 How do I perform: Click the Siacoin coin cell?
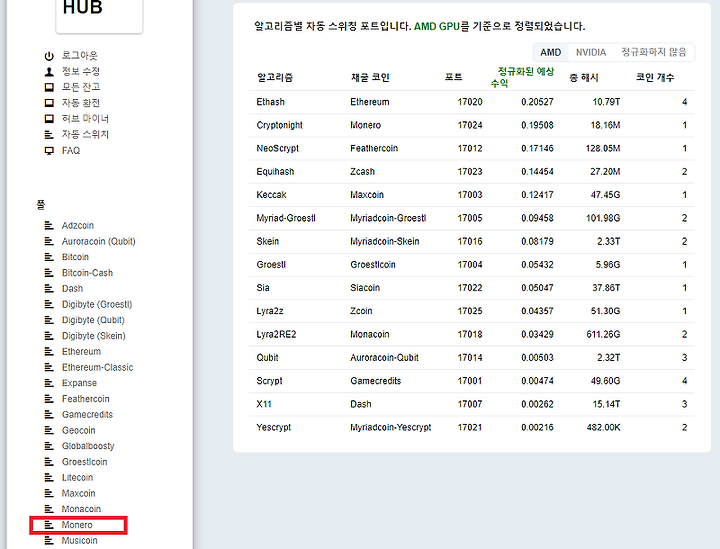pos(365,288)
